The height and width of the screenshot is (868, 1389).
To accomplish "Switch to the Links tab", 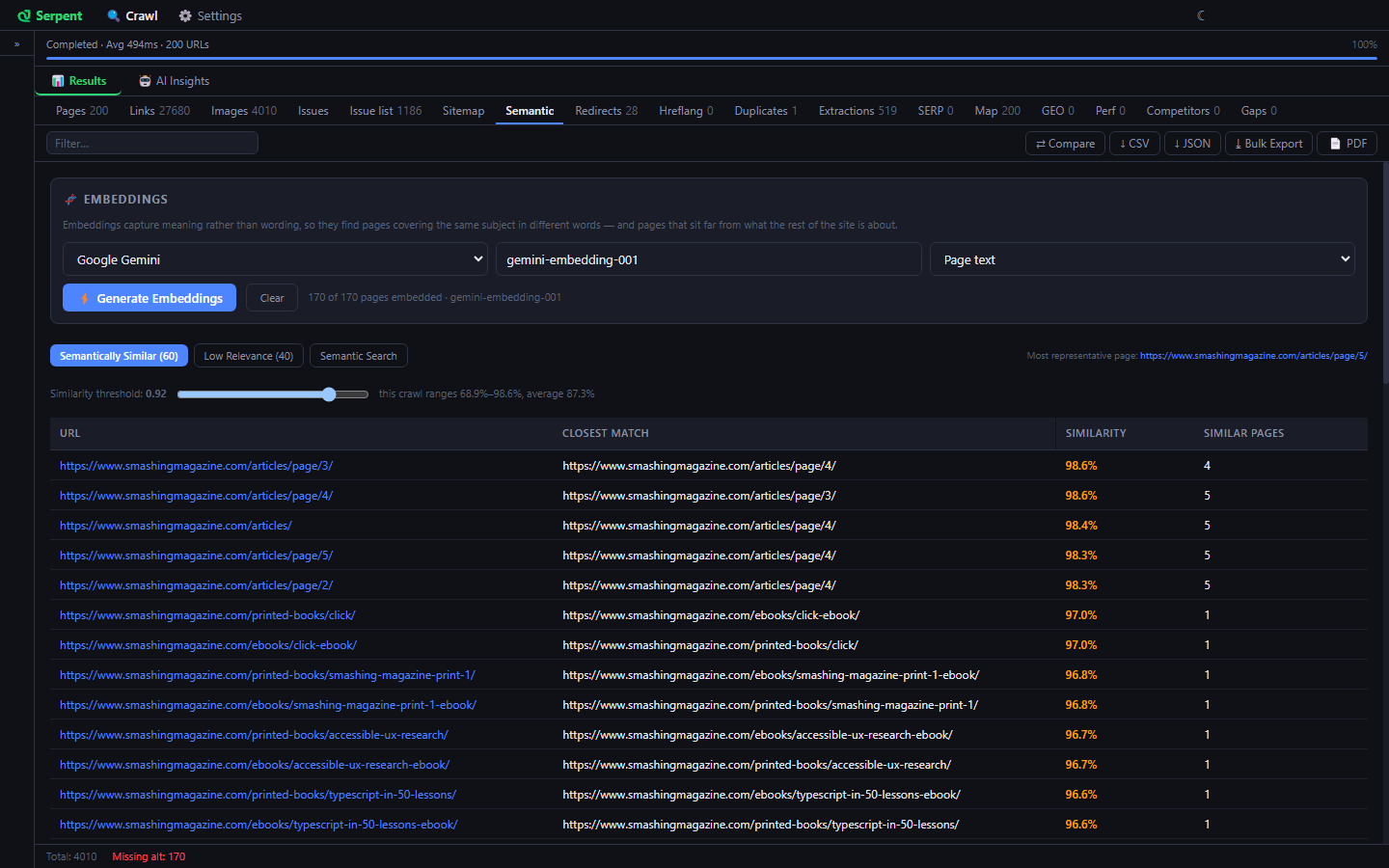I will tap(160, 111).
